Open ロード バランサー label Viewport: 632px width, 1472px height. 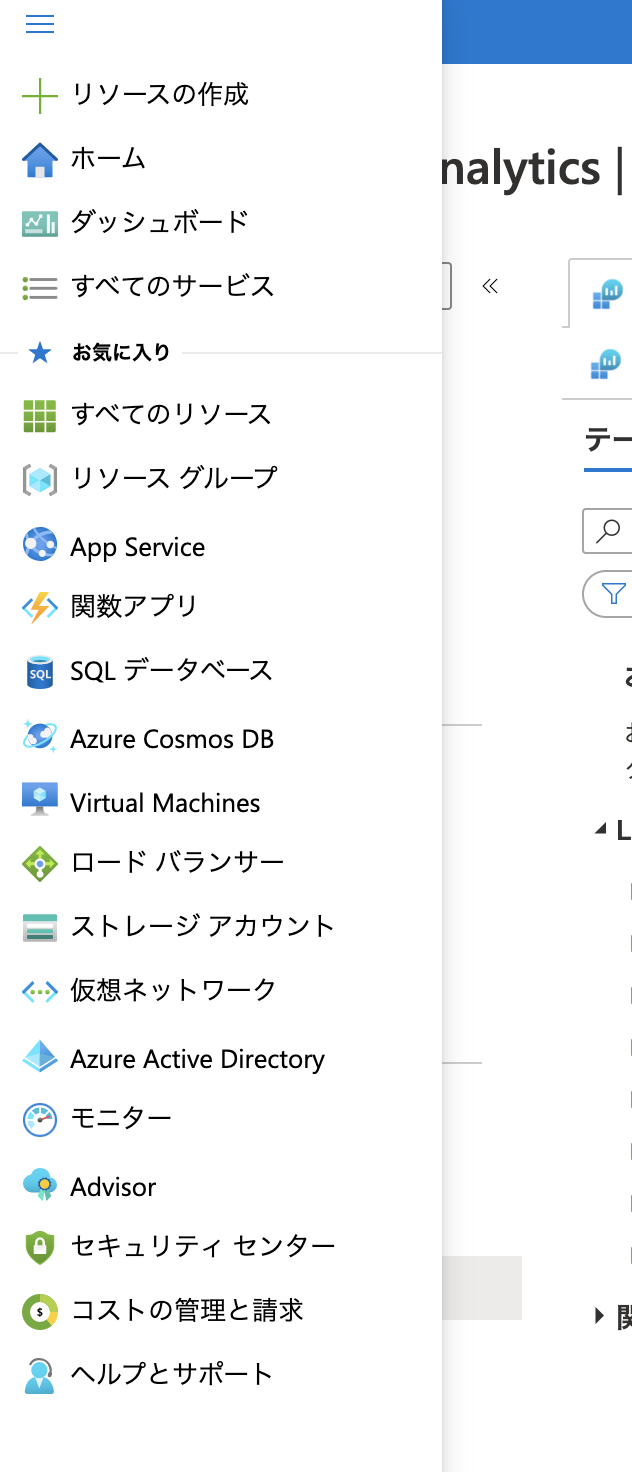pos(178,863)
